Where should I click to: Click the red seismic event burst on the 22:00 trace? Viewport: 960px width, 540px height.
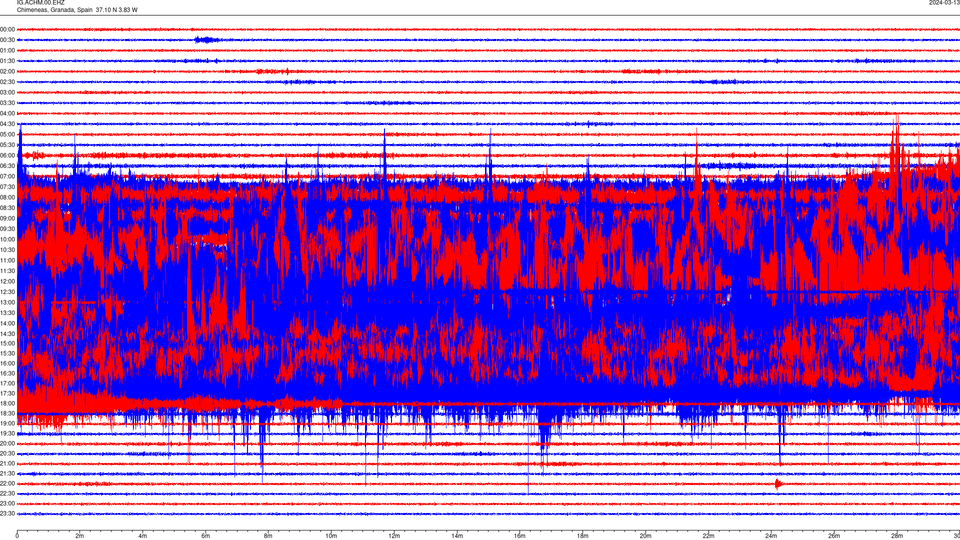pyautogui.click(x=778, y=484)
